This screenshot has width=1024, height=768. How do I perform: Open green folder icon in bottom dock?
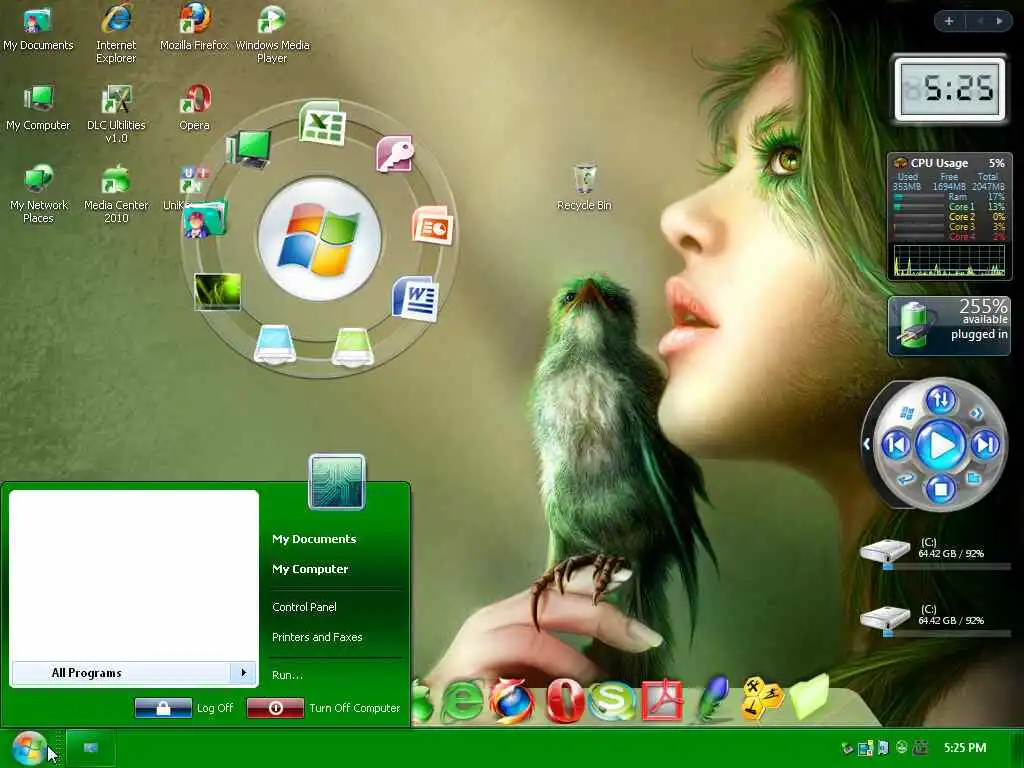[810, 696]
